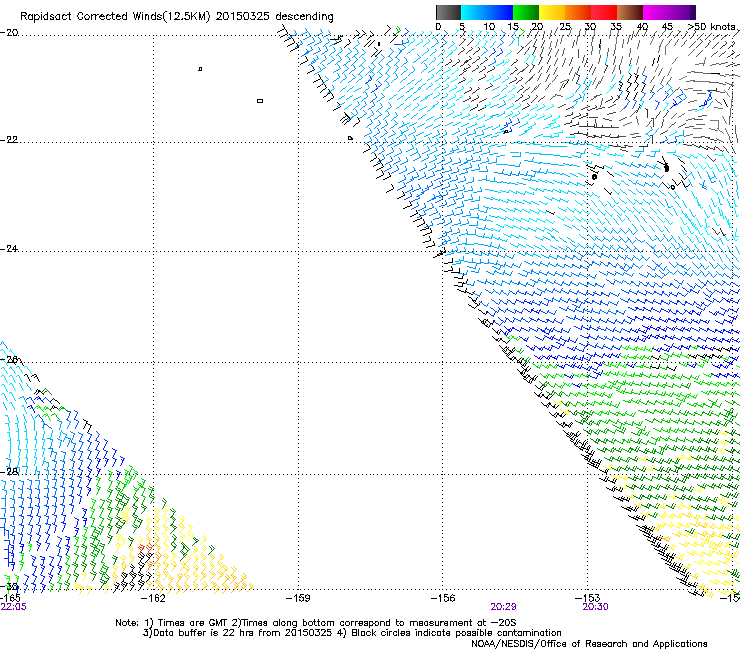Click the green 15-20 knots legend segment

pos(526,12)
